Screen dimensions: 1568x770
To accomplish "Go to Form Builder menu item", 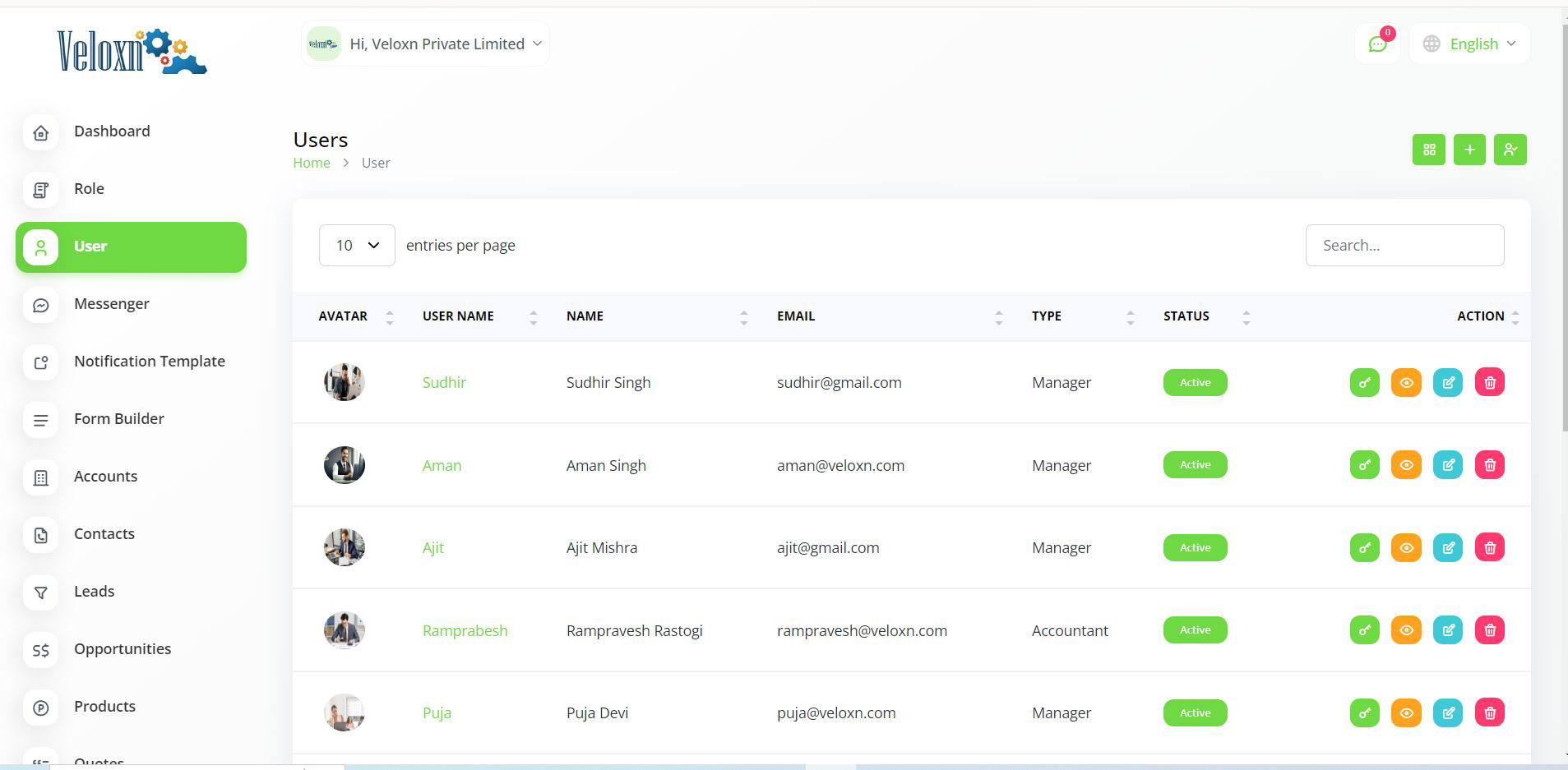I will 118,419.
